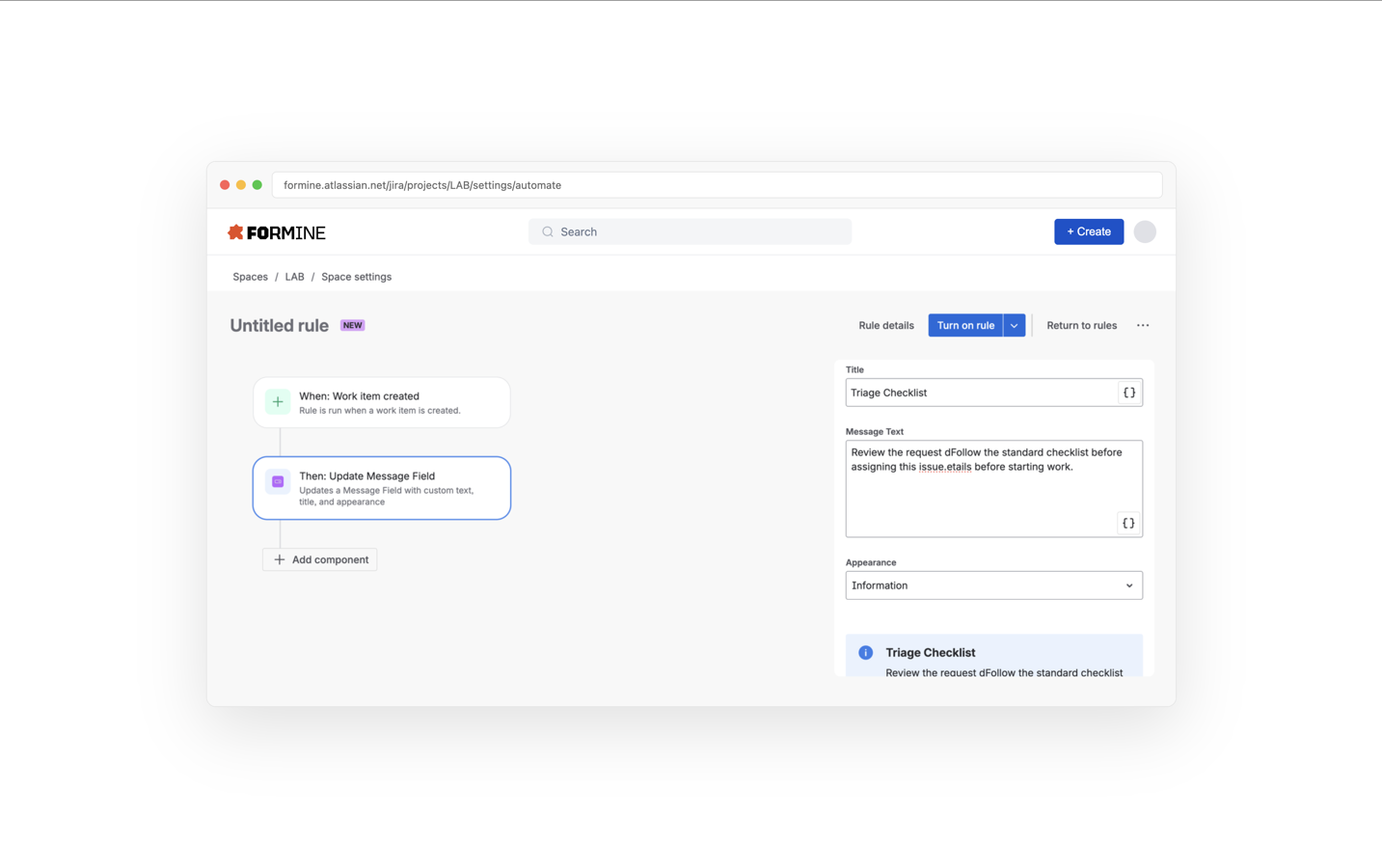This screenshot has width=1382, height=868.
Task: Click the info icon in the message preview
Action: [865, 653]
